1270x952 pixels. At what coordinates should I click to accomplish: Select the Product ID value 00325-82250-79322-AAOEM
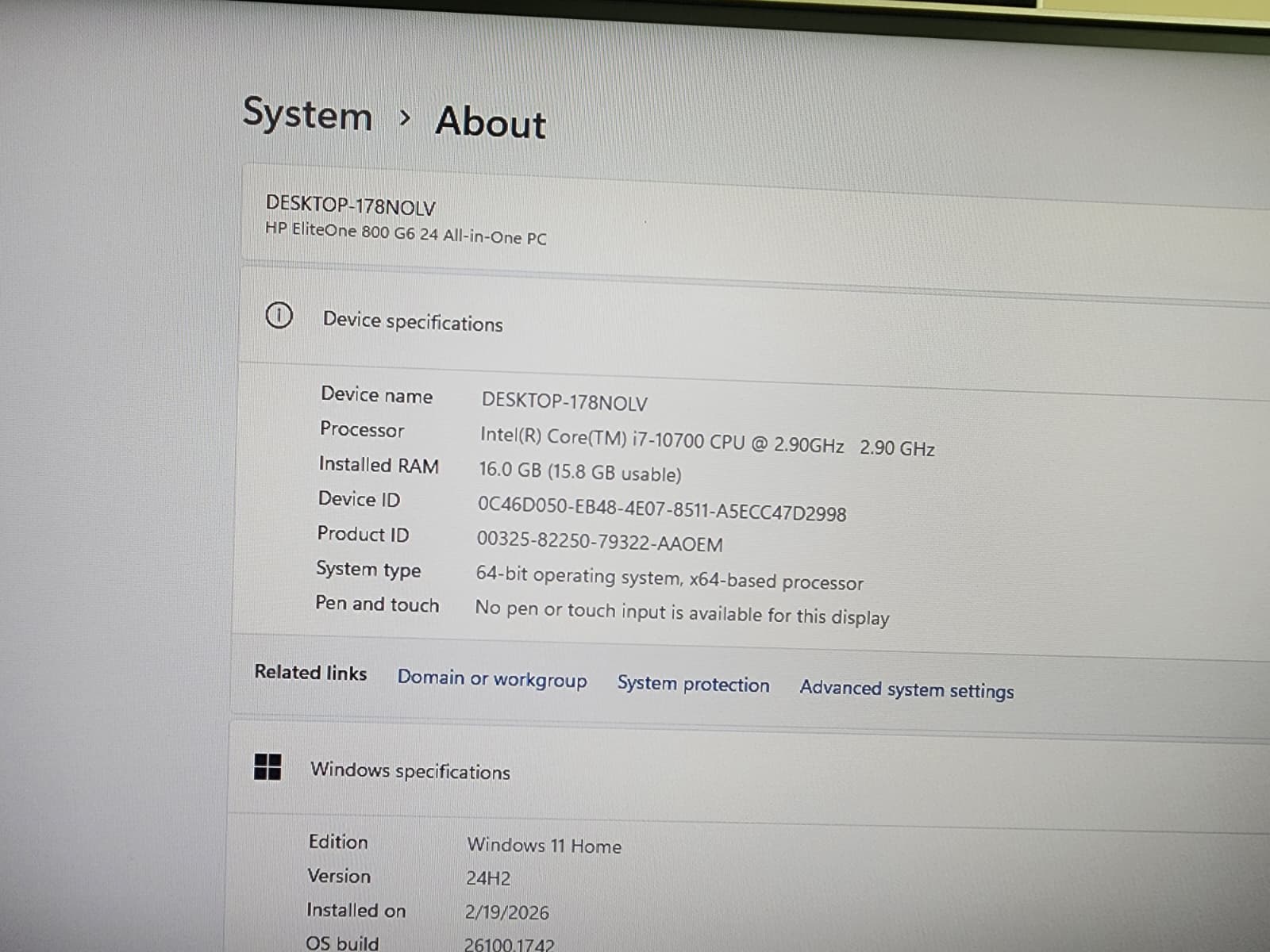(600, 542)
